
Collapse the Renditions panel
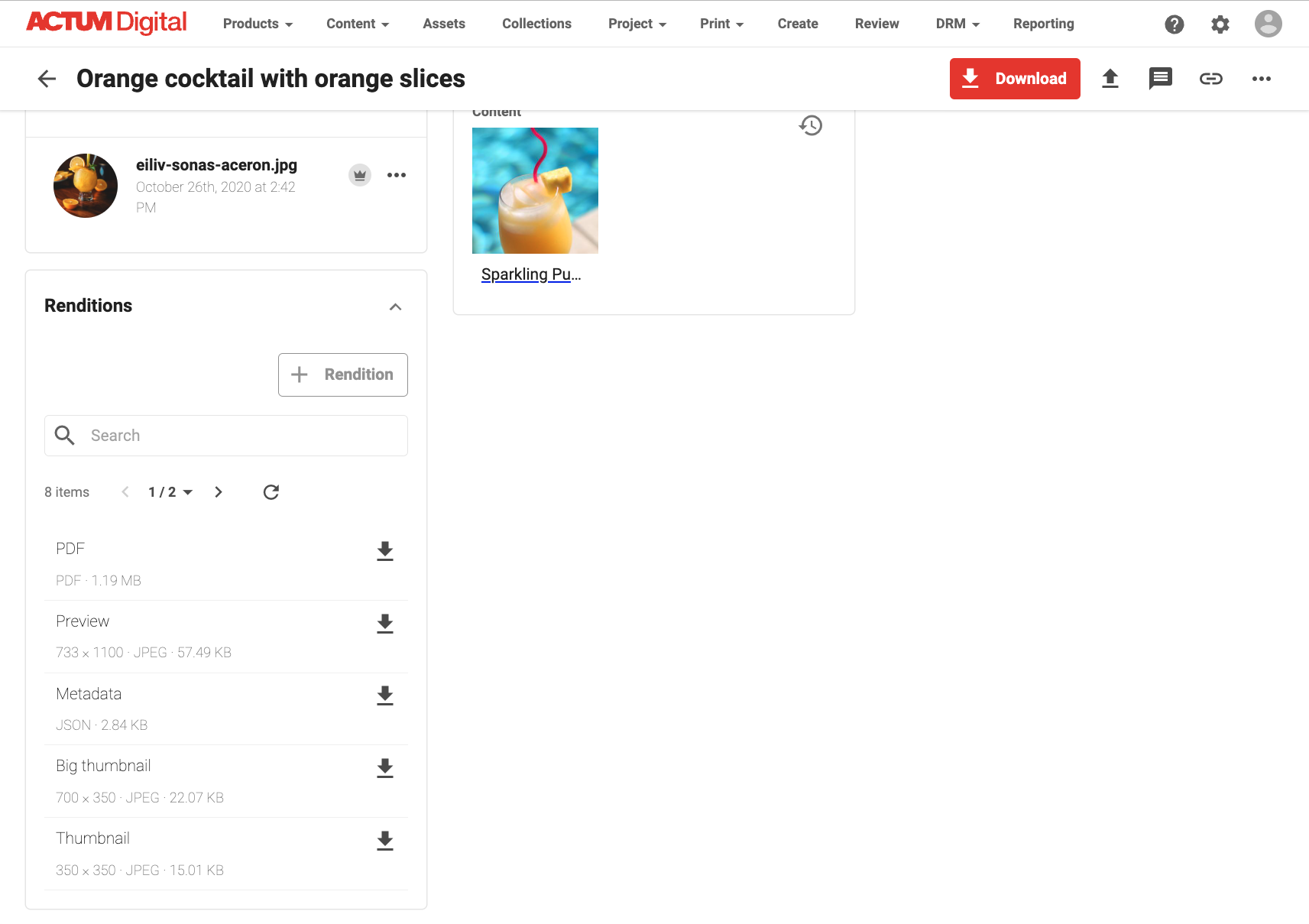point(396,306)
